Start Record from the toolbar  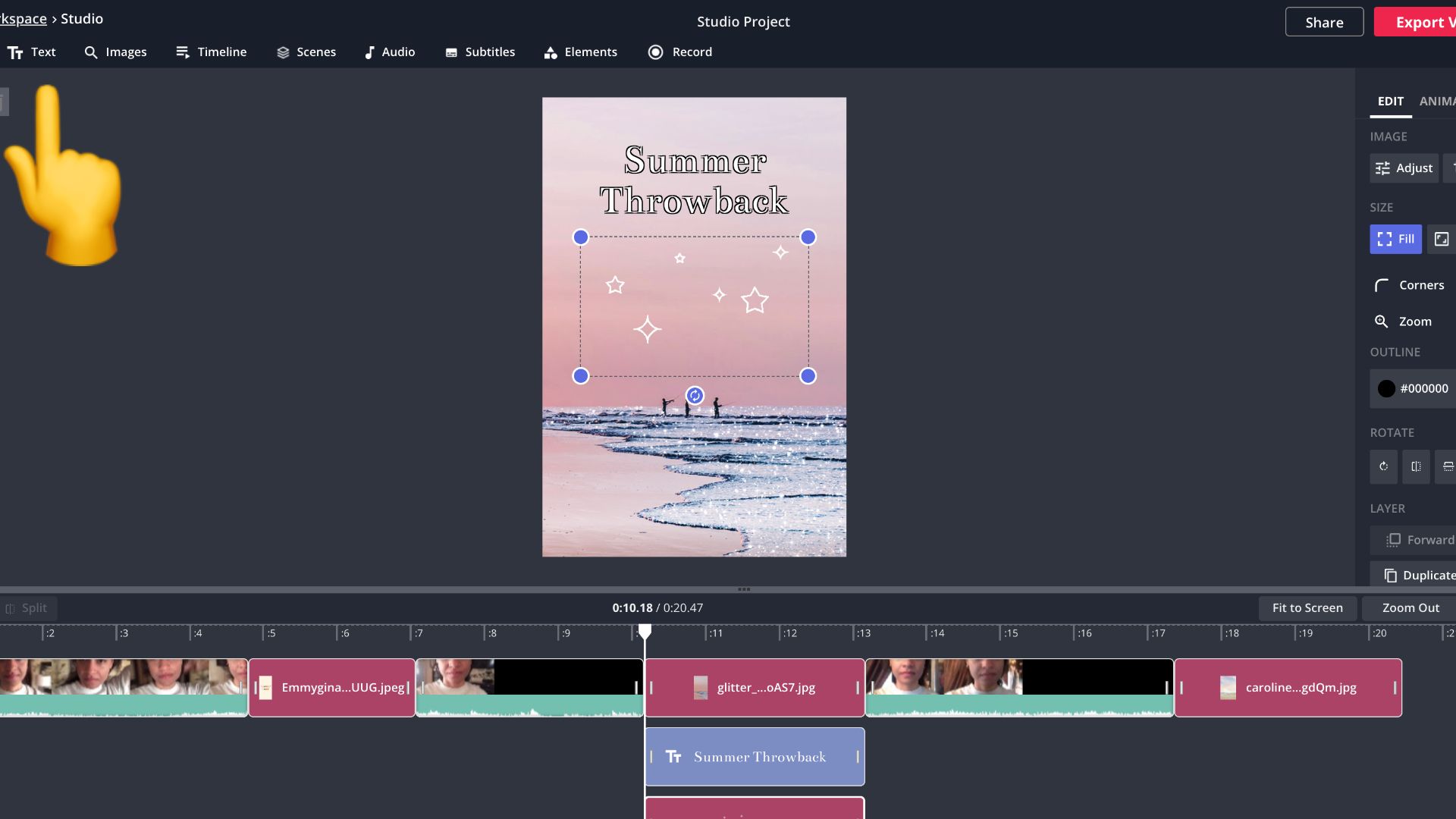pyautogui.click(x=680, y=52)
